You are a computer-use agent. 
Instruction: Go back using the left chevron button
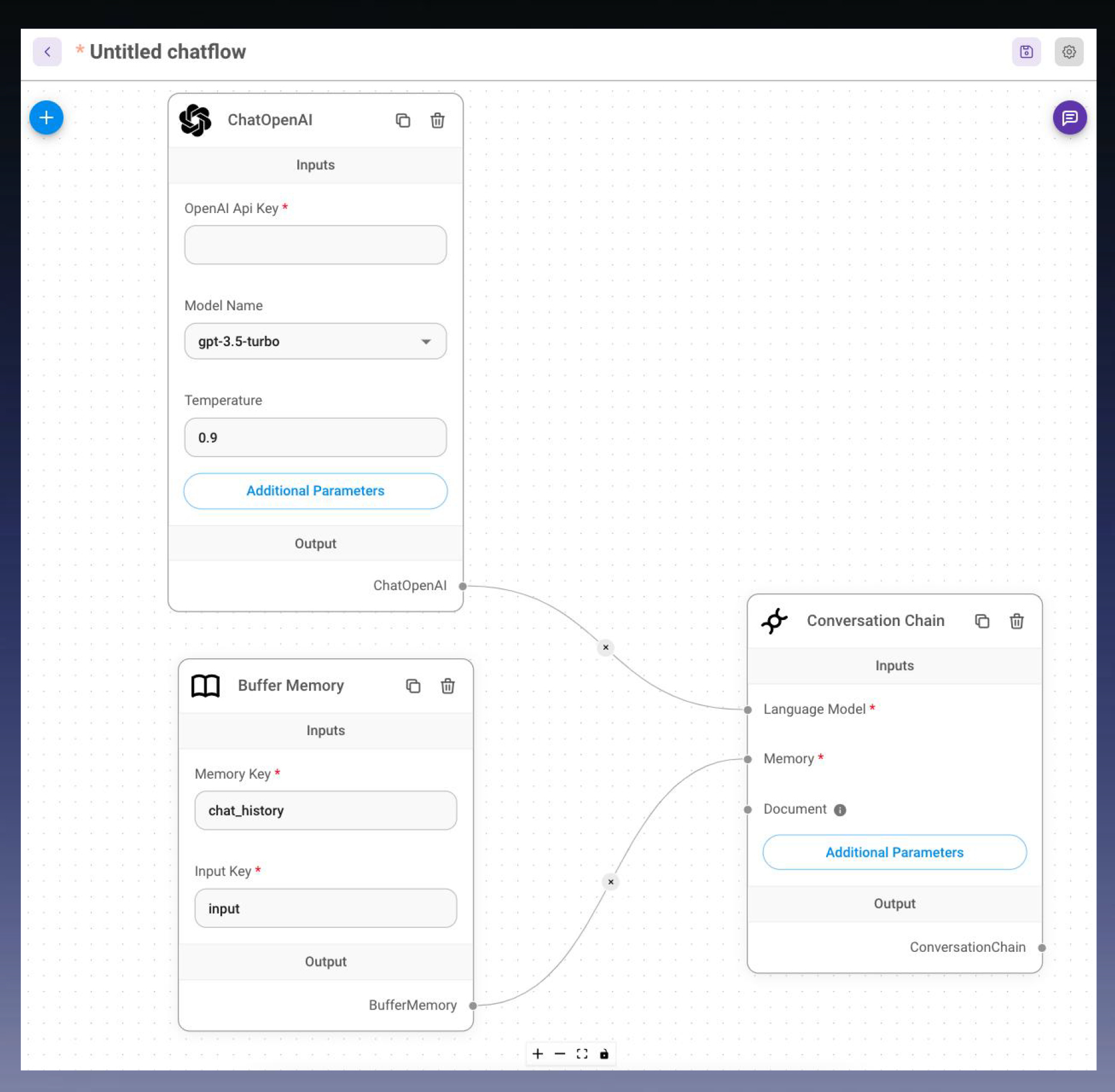click(x=47, y=52)
